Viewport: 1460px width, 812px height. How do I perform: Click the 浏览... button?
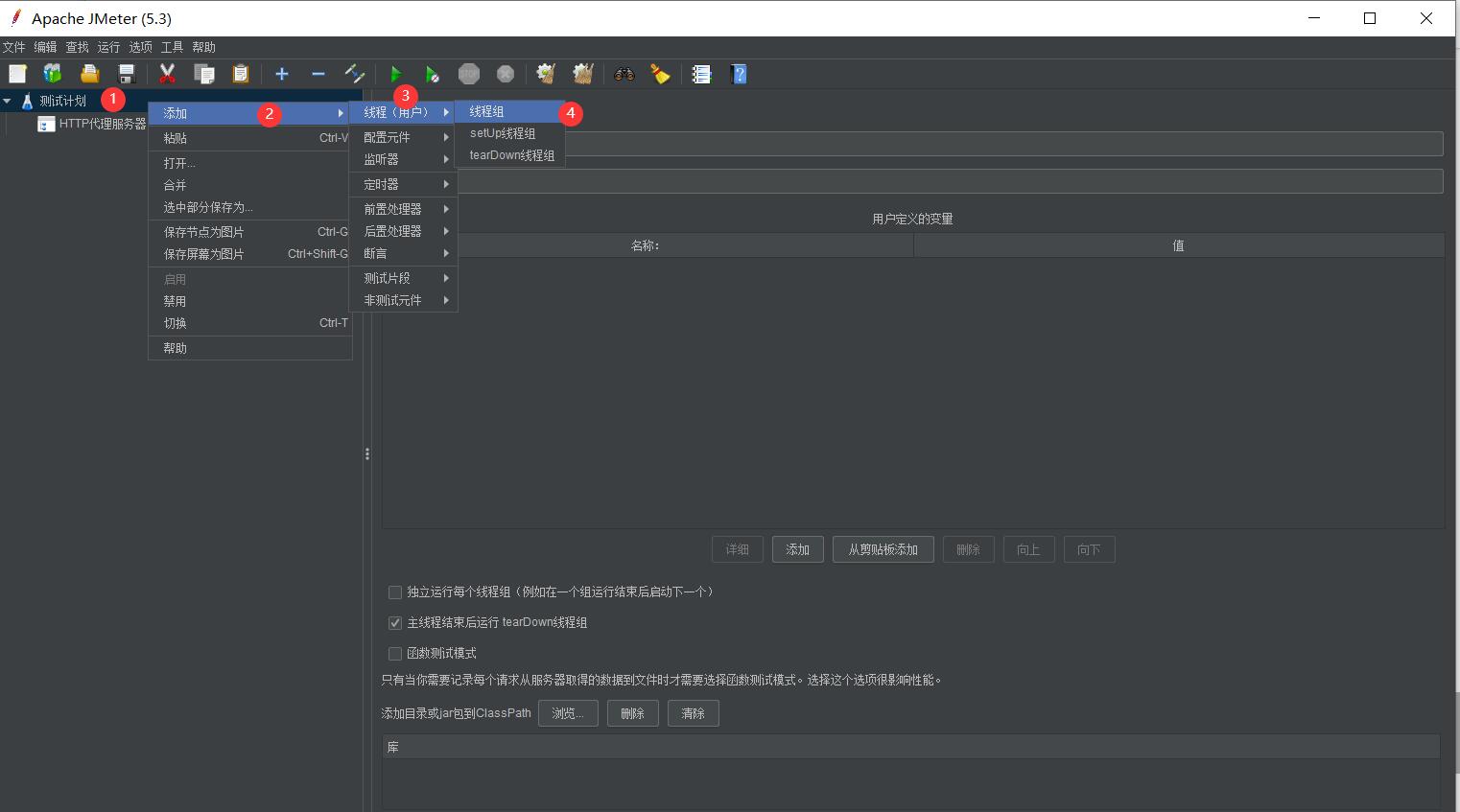pos(568,713)
